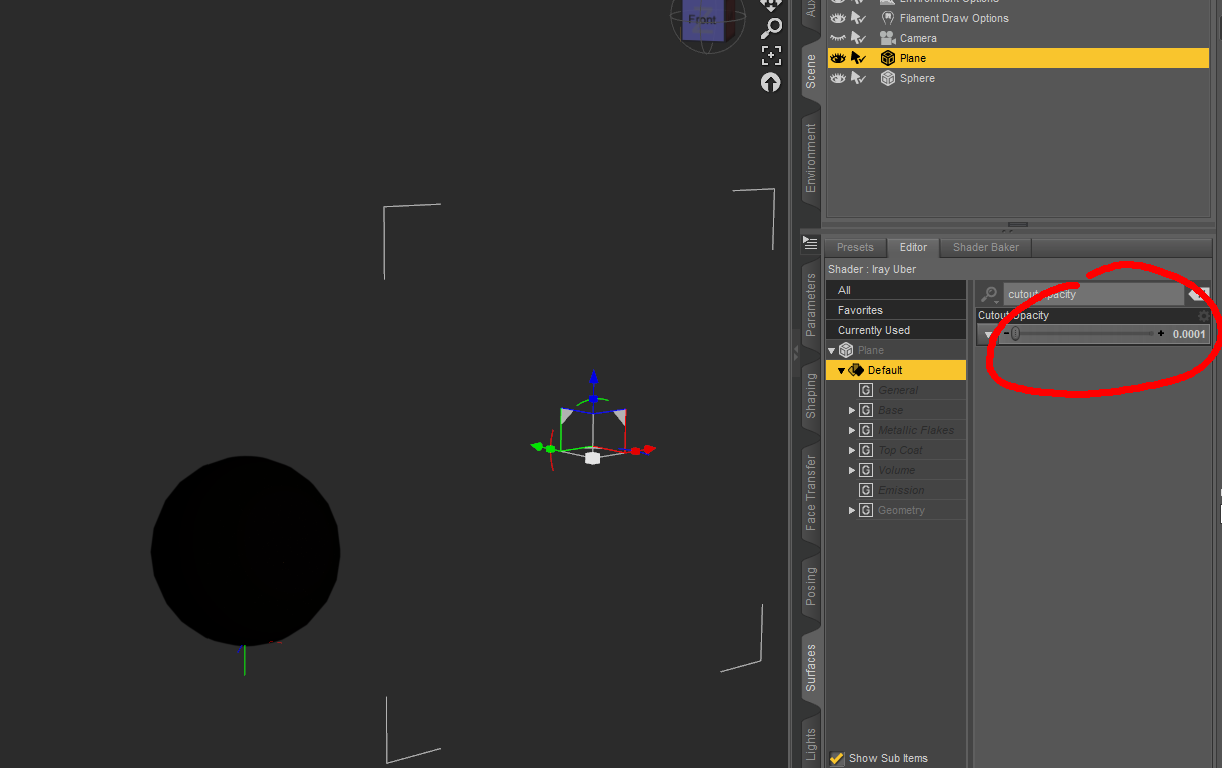Click the plus button on opacity slider
Viewport: 1222px width, 768px height.
point(1160,334)
